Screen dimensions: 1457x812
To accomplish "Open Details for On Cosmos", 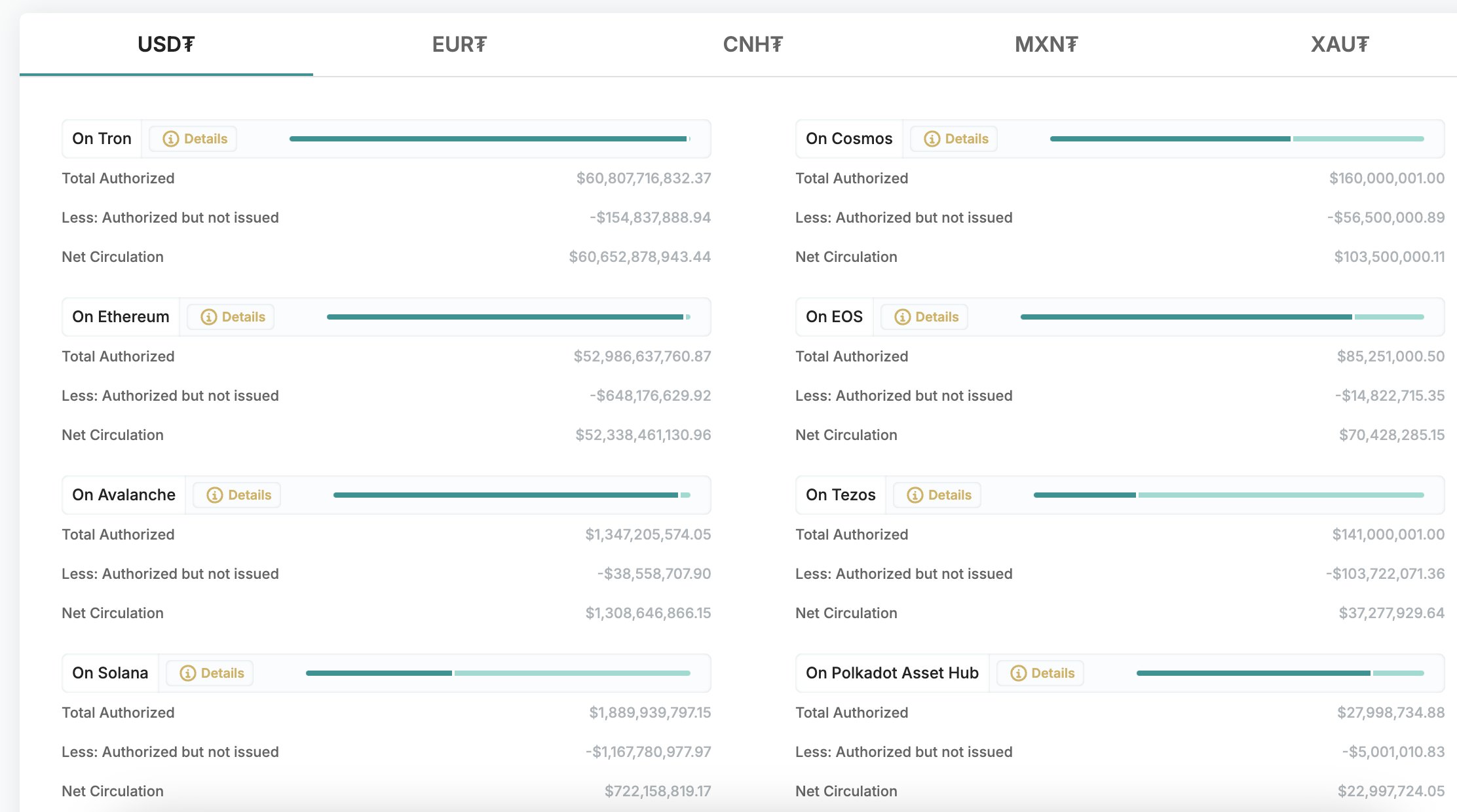I will click(954, 139).
